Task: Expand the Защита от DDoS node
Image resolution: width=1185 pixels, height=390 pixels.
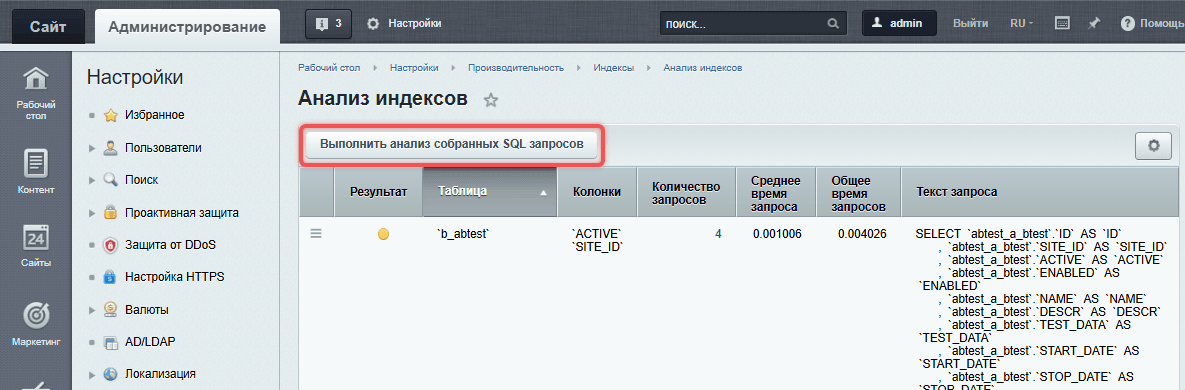Action: pos(92,245)
